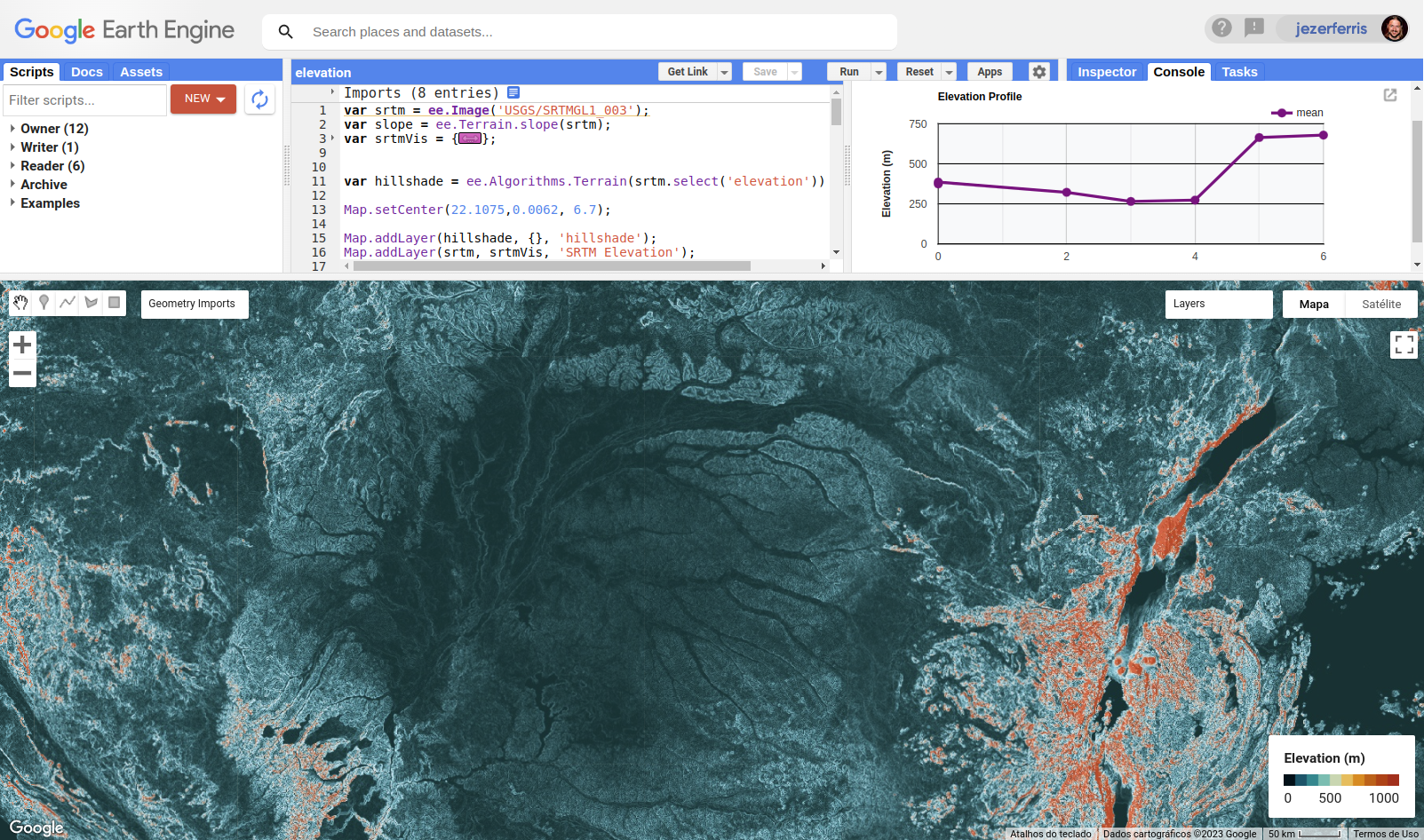The width and height of the screenshot is (1424, 840).
Task: Open the code editor settings gear
Action: [1038, 72]
